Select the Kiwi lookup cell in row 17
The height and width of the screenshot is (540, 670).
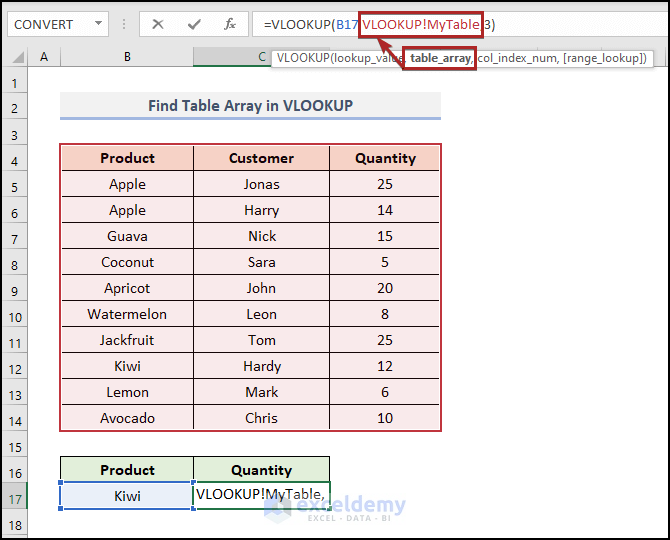(x=127, y=496)
